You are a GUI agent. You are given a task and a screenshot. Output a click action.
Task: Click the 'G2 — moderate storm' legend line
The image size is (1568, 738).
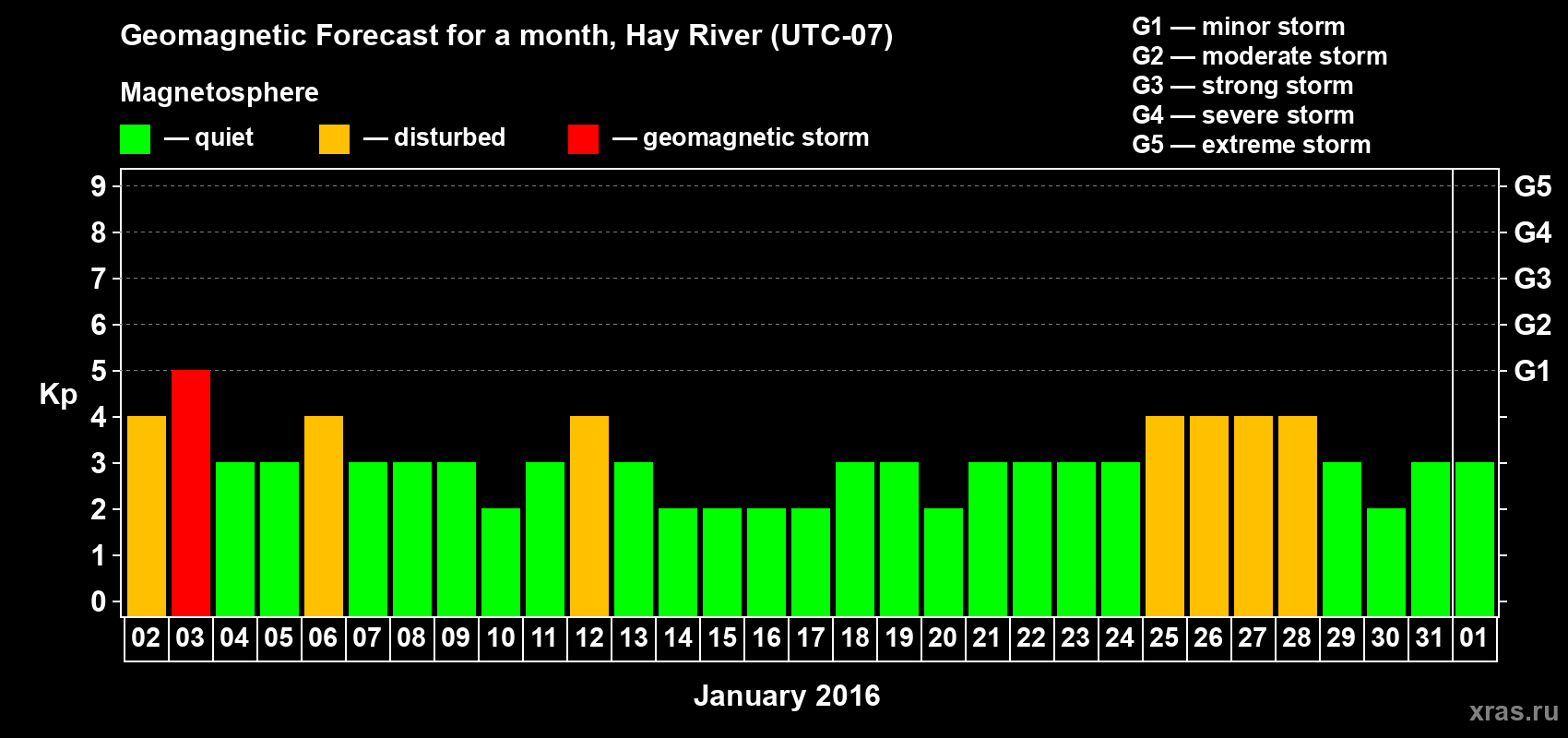pyautogui.click(x=1260, y=56)
